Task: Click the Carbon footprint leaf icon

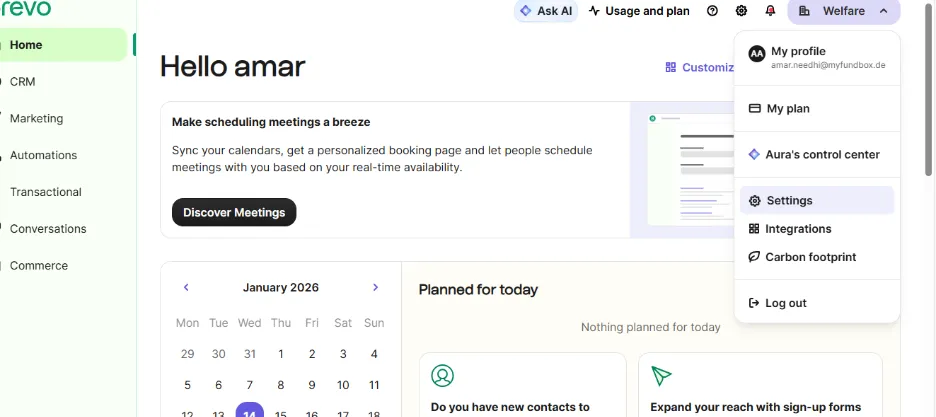Action: coord(755,257)
